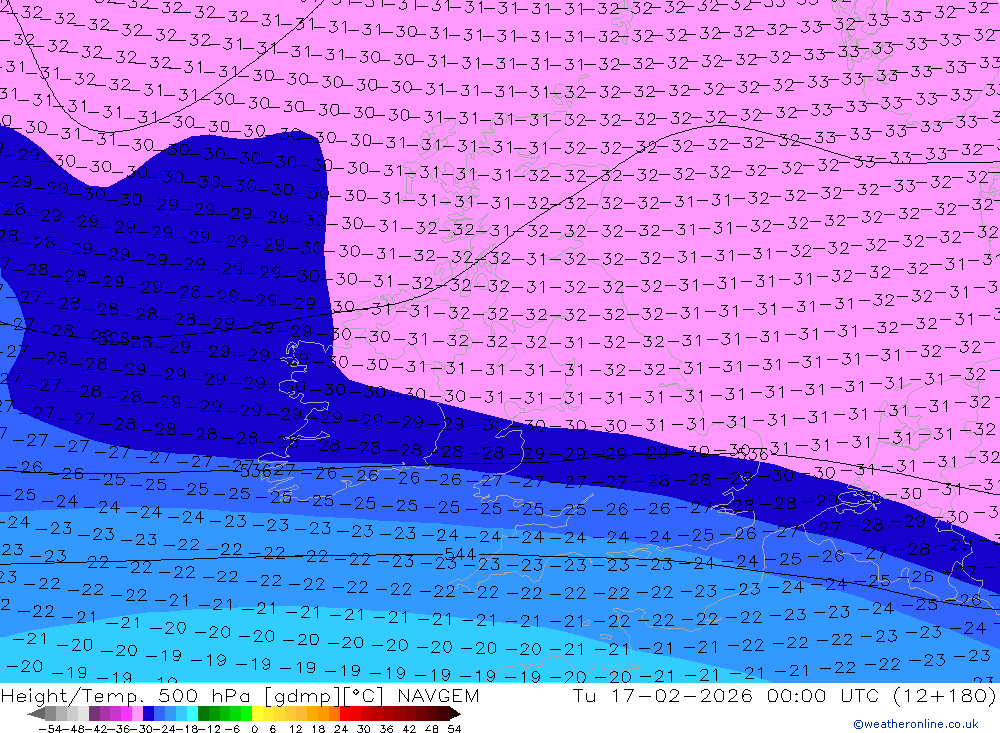Click the "Tu" weekday label
Image resolution: width=1000 pixels, height=733 pixels.
point(585,695)
